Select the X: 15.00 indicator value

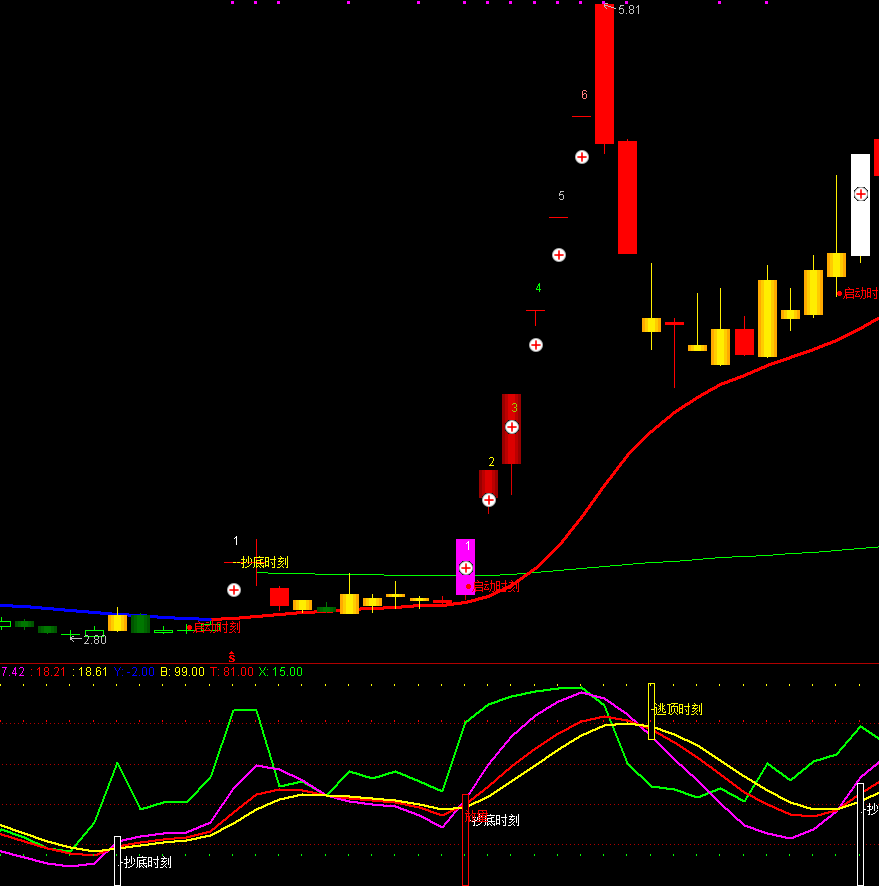click(280, 672)
